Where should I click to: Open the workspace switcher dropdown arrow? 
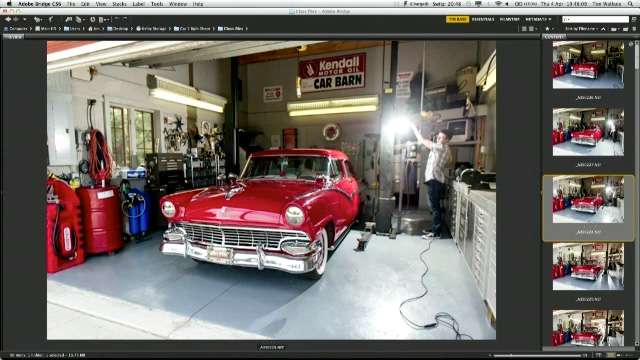click(550, 19)
